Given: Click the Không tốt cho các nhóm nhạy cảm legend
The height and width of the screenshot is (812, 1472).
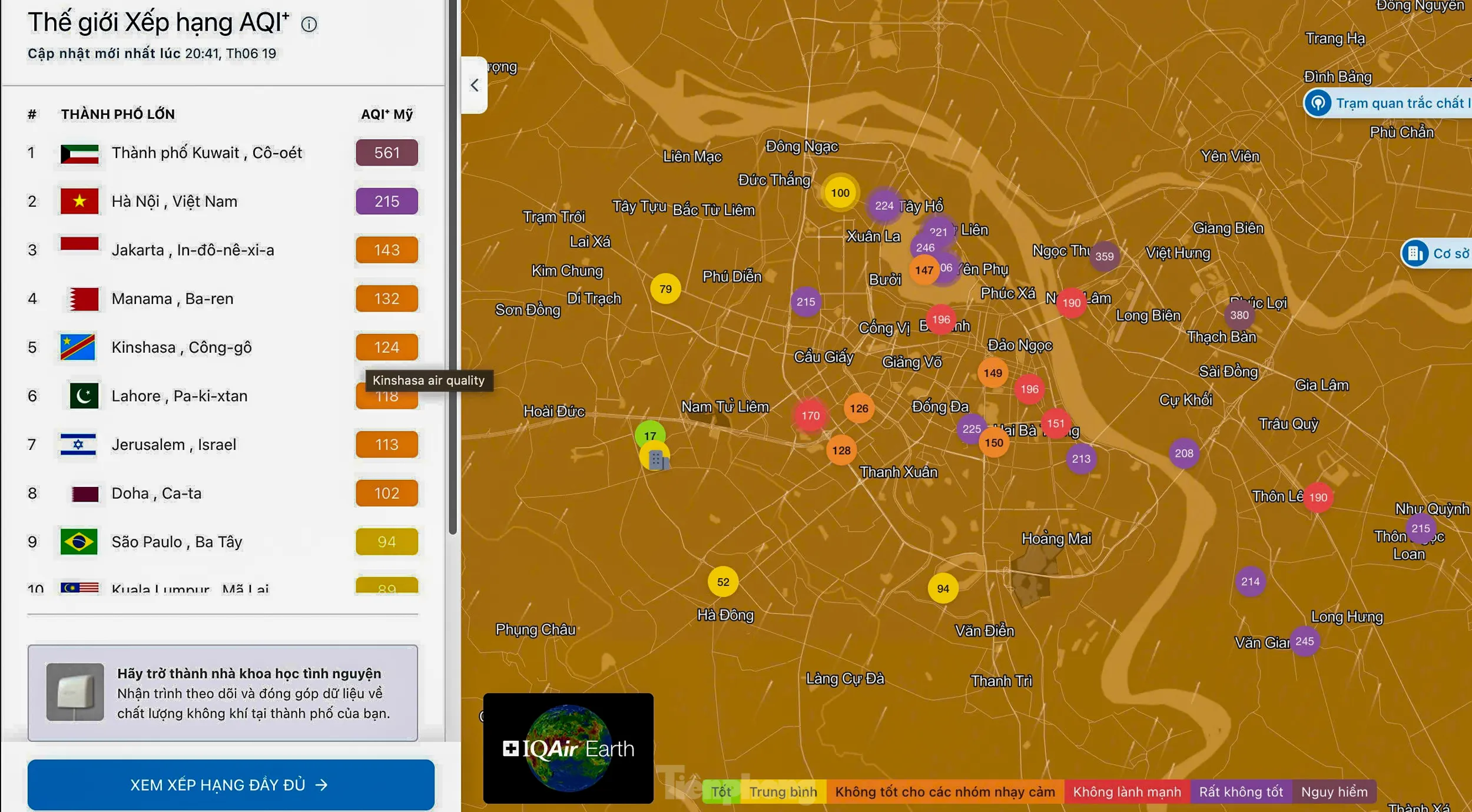Looking at the screenshot, I should [x=945, y=792].
